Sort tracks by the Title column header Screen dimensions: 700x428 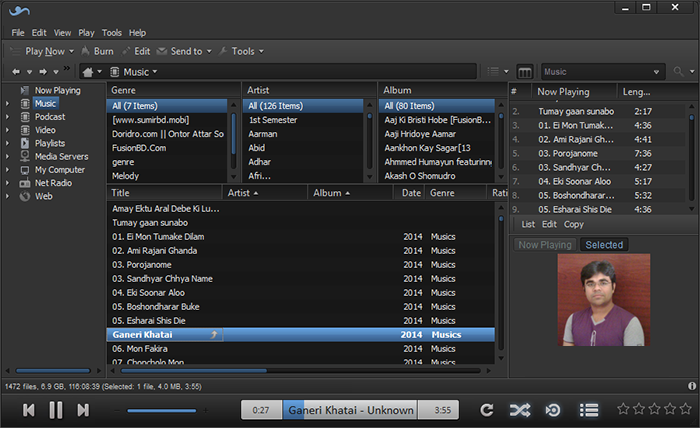tap(164, 193)
